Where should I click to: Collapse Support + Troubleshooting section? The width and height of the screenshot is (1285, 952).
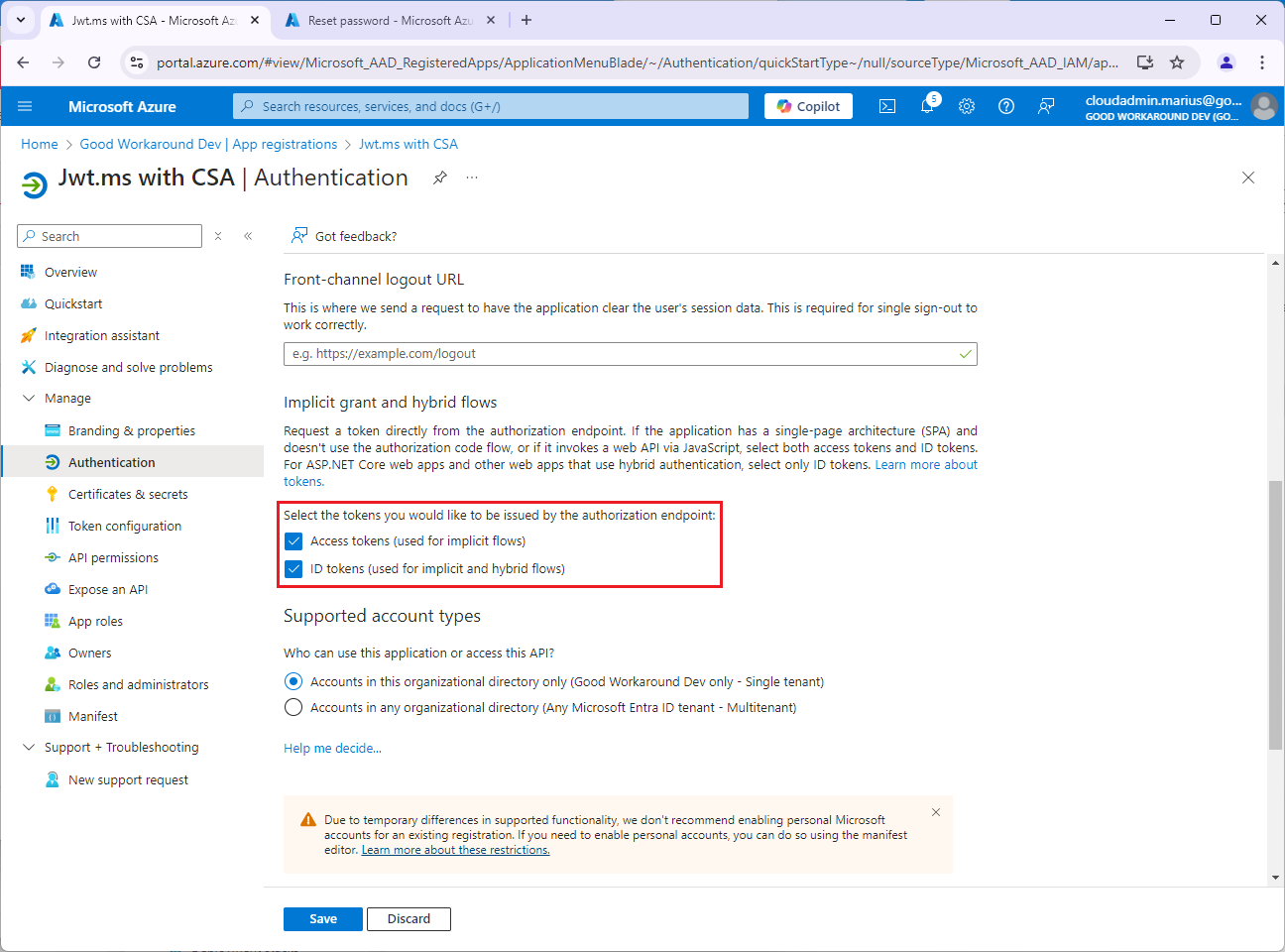[x=29, y=748]
